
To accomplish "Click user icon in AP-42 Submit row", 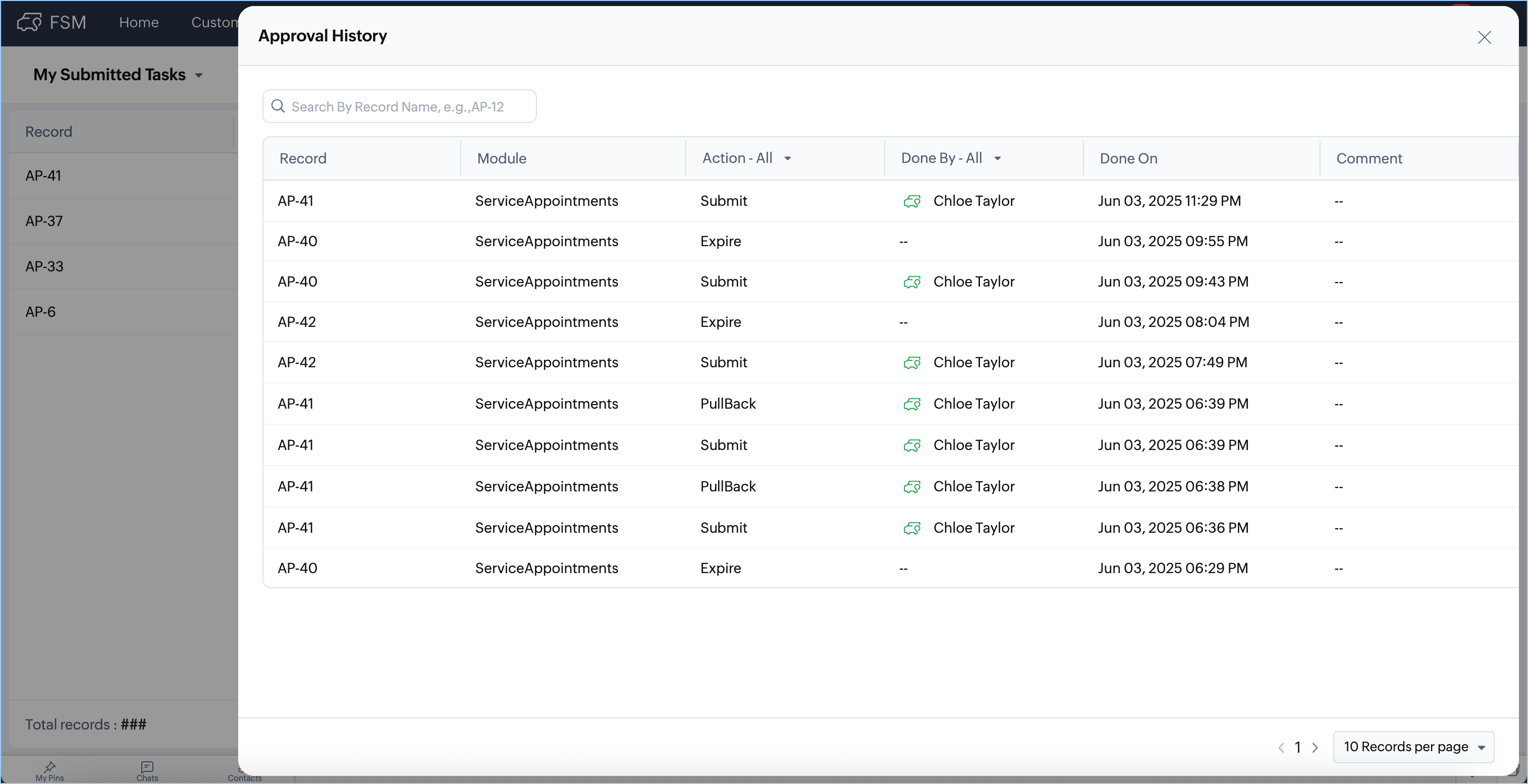I will 912,363.
